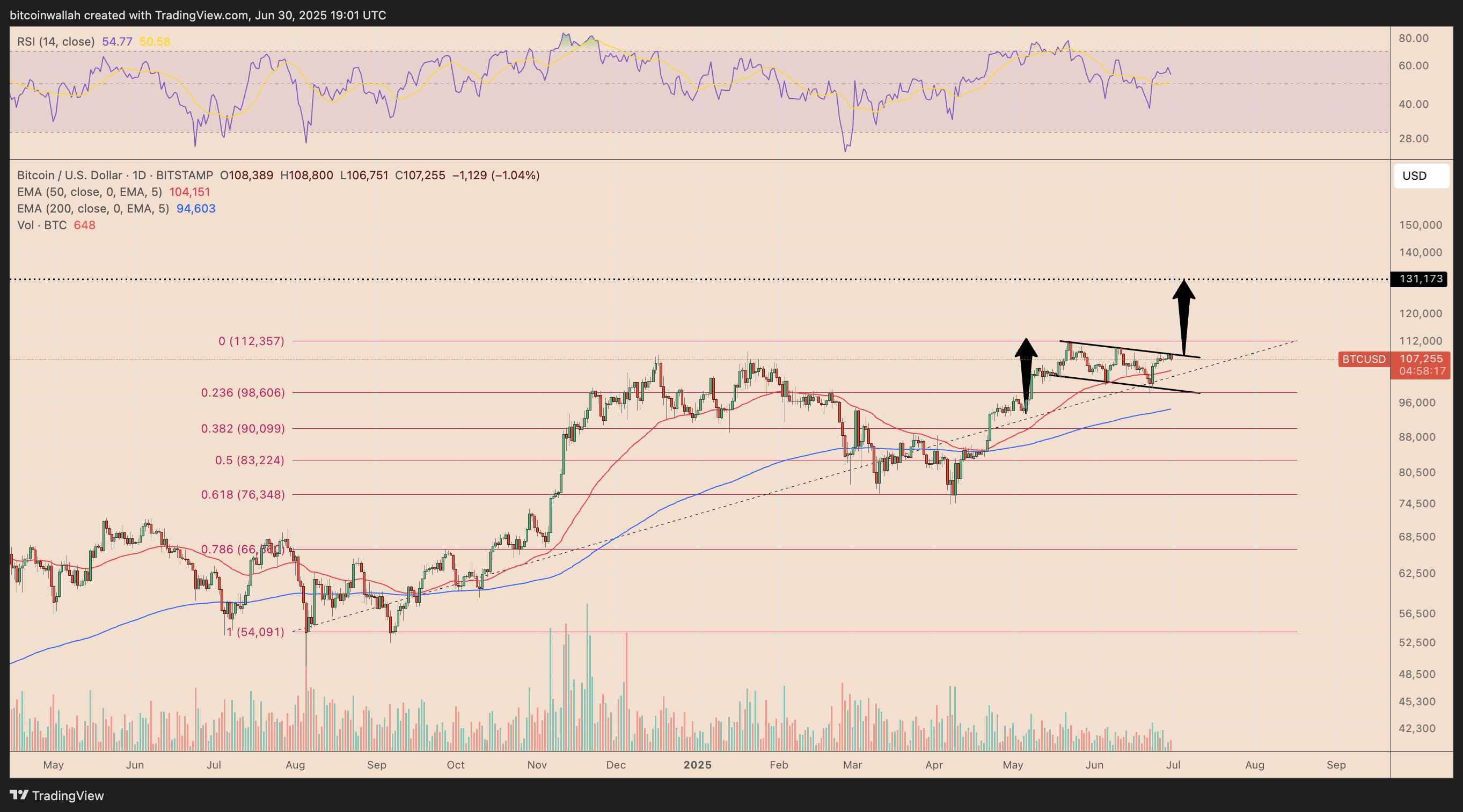
Task: Click the EMA (200, close, 0, EMA, 5) legend
Action: click(x=93, y=208)
